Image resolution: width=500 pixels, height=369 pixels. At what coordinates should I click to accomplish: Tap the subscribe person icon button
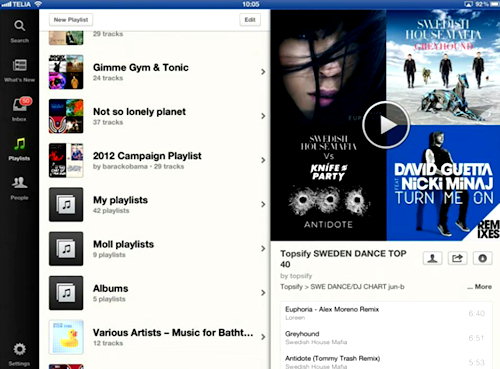[432, 258]
